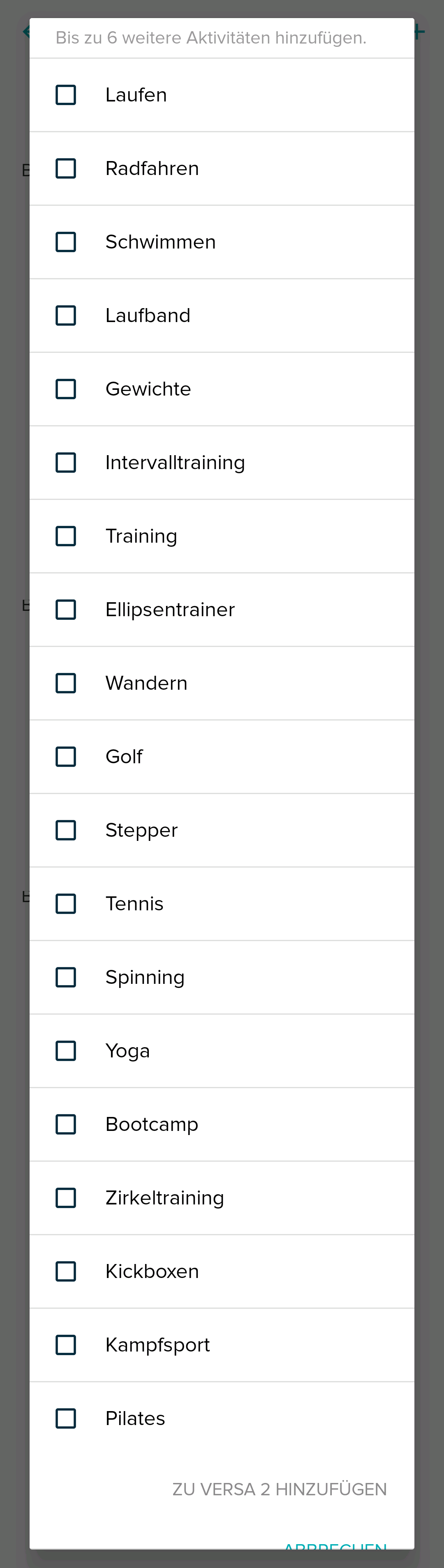Choose the Kickboxen list entry
Viewport: 444px width, 1568px height.
tap(152, 1271)
